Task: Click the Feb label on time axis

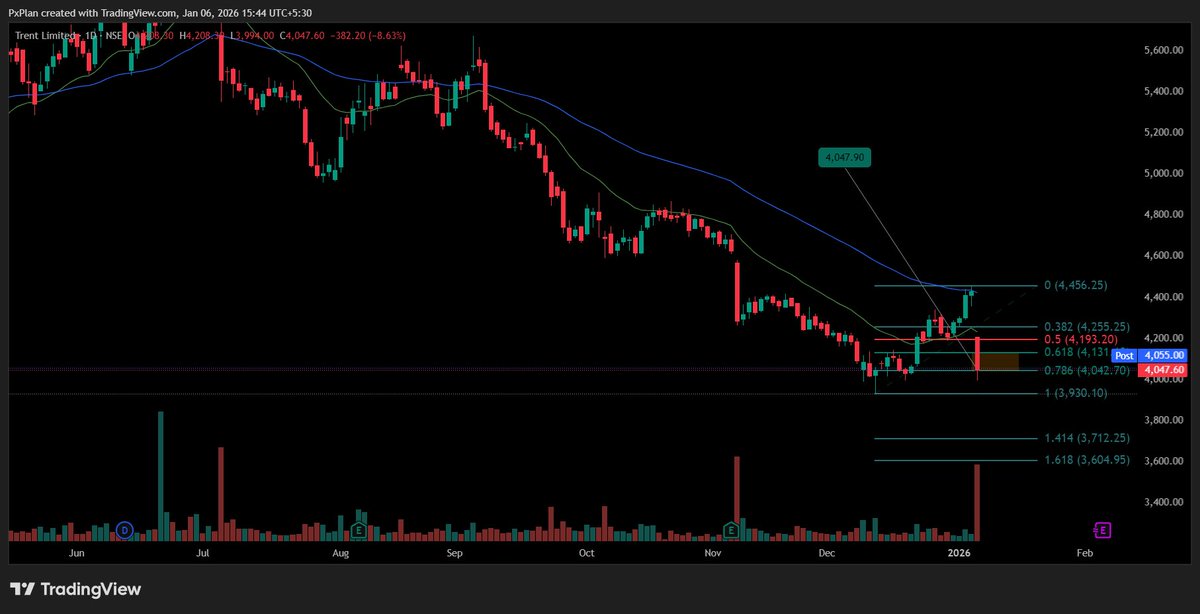Action: [1083, 552]
